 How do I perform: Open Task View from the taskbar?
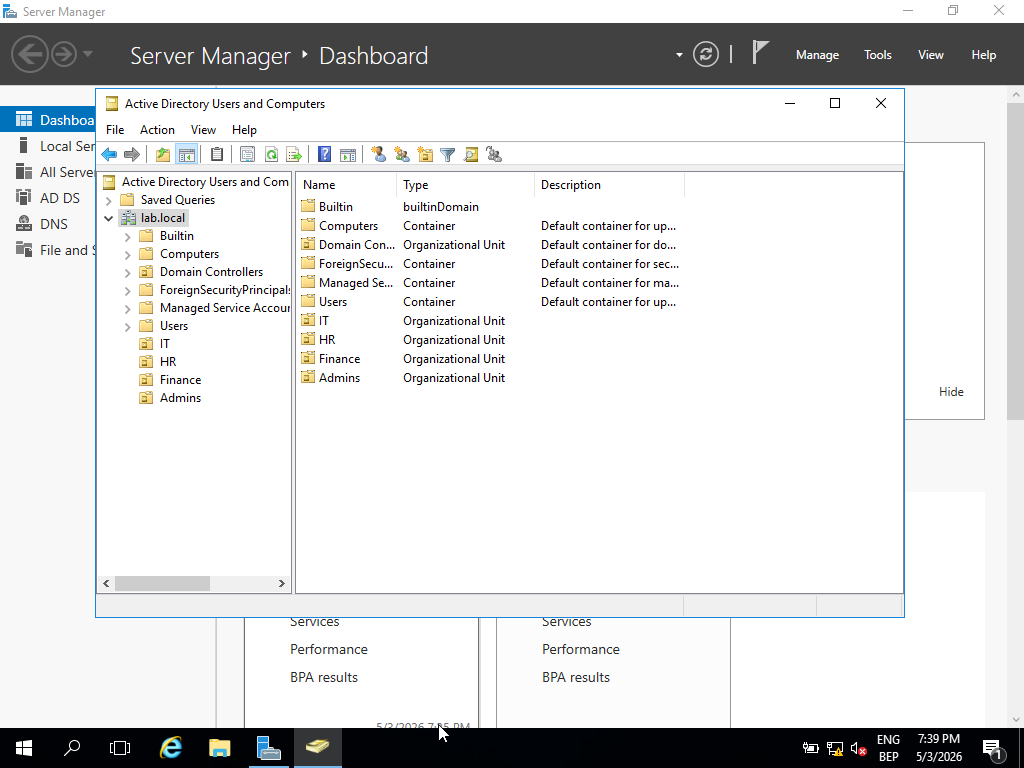coord(120,748)
